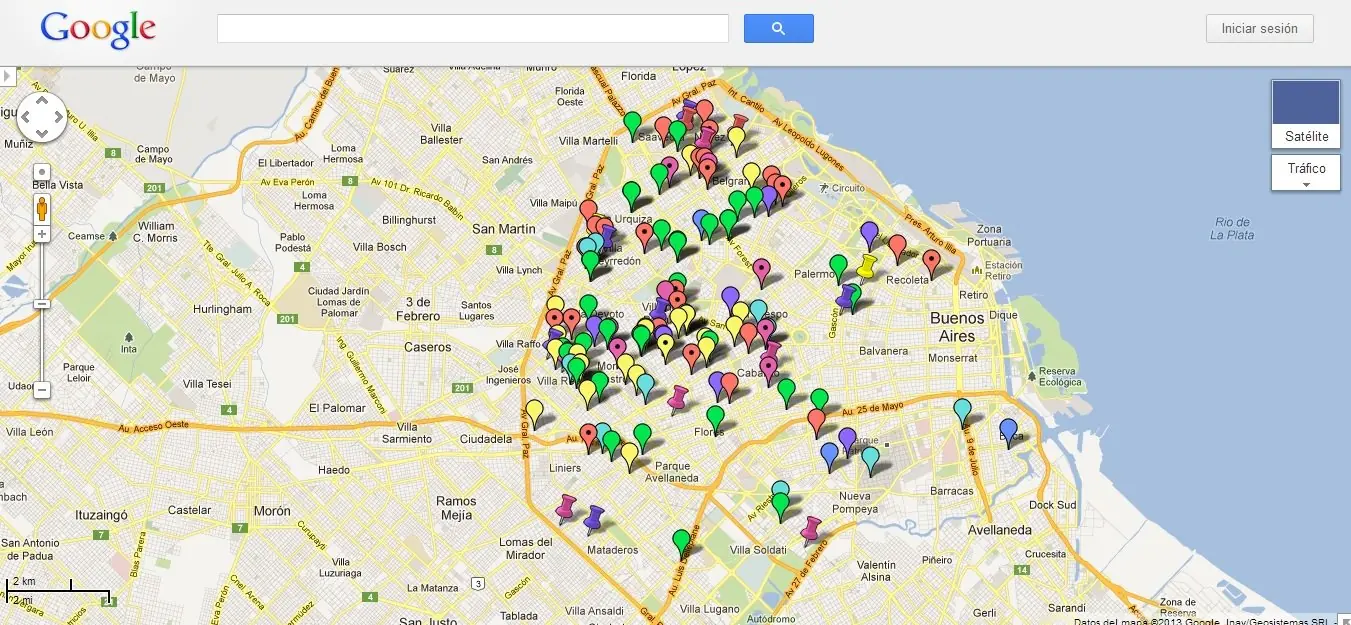The width and height of the screenshot is (1351, 625).
Task: Zoom out with the minus button
Action: [42, 390]
